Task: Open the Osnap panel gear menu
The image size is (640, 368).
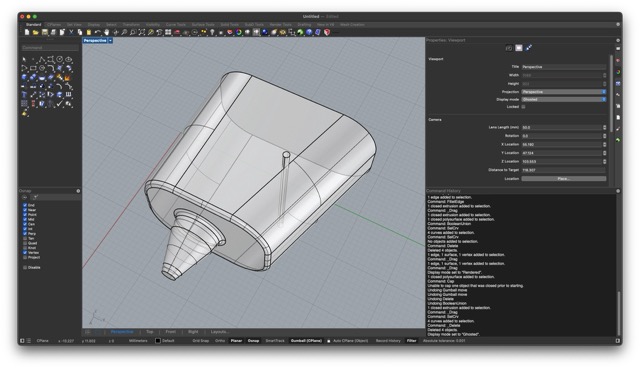Action: pyautogui.click(x=78, y=191)
